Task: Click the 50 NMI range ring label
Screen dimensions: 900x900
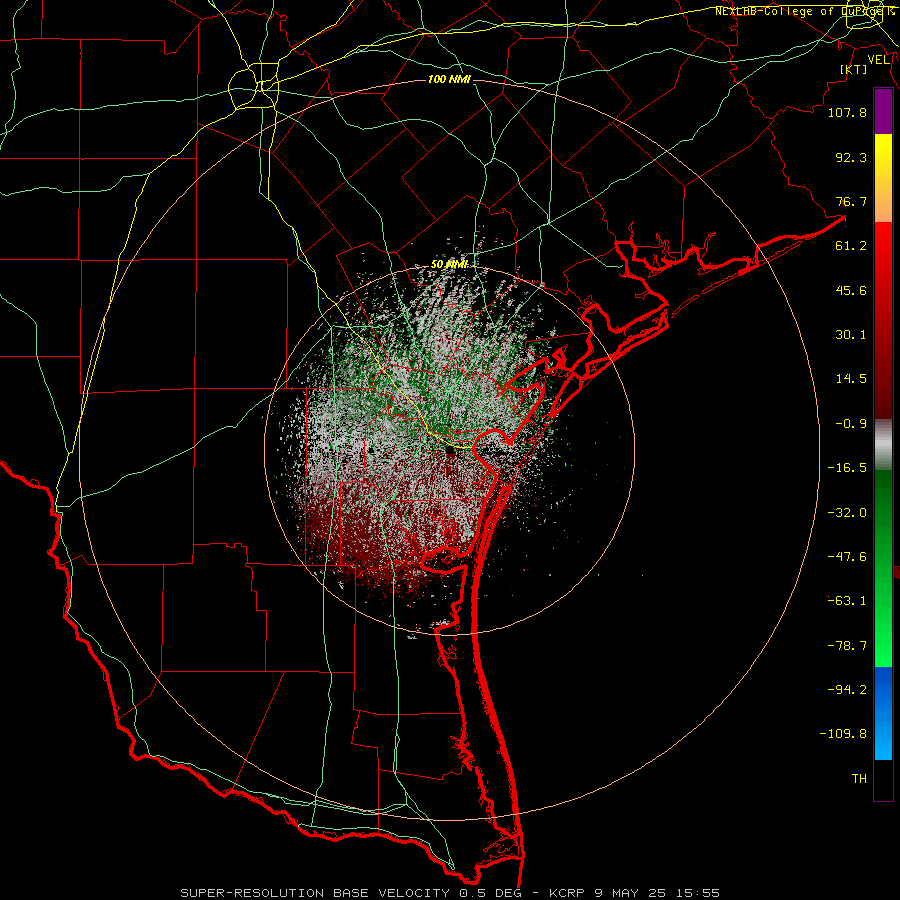Action: [449, 264]
